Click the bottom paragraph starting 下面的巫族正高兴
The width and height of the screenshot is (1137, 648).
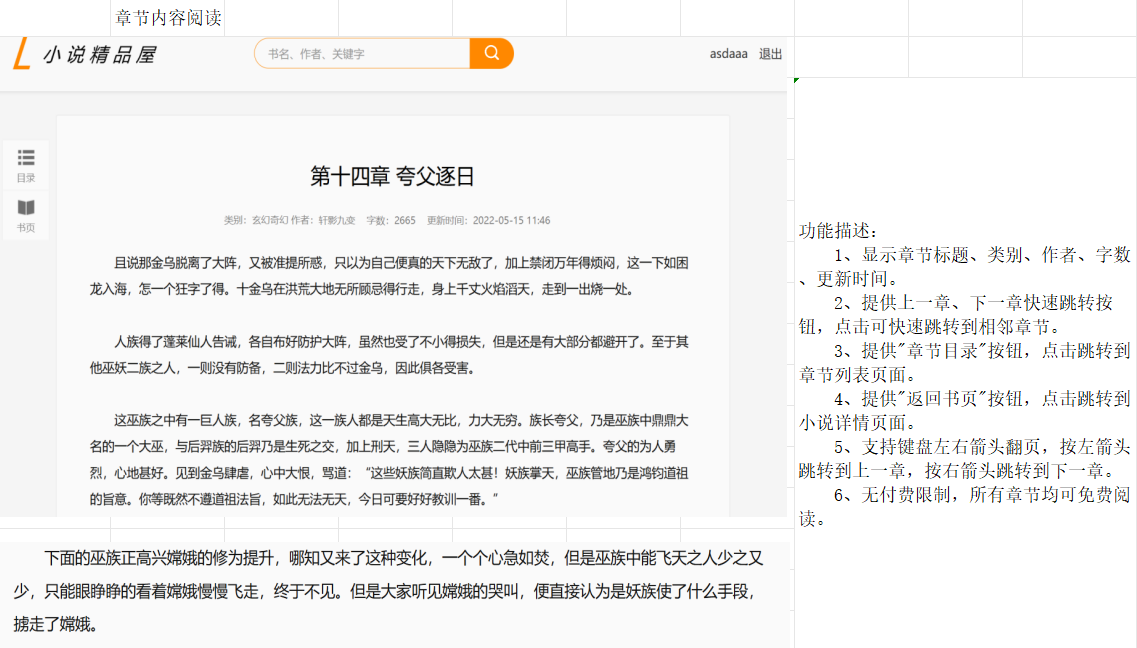(x=389, y=591)
